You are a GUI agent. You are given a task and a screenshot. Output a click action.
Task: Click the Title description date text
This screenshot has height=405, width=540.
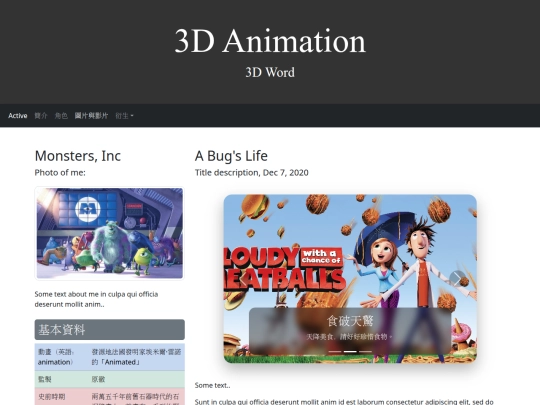[251, 173]
